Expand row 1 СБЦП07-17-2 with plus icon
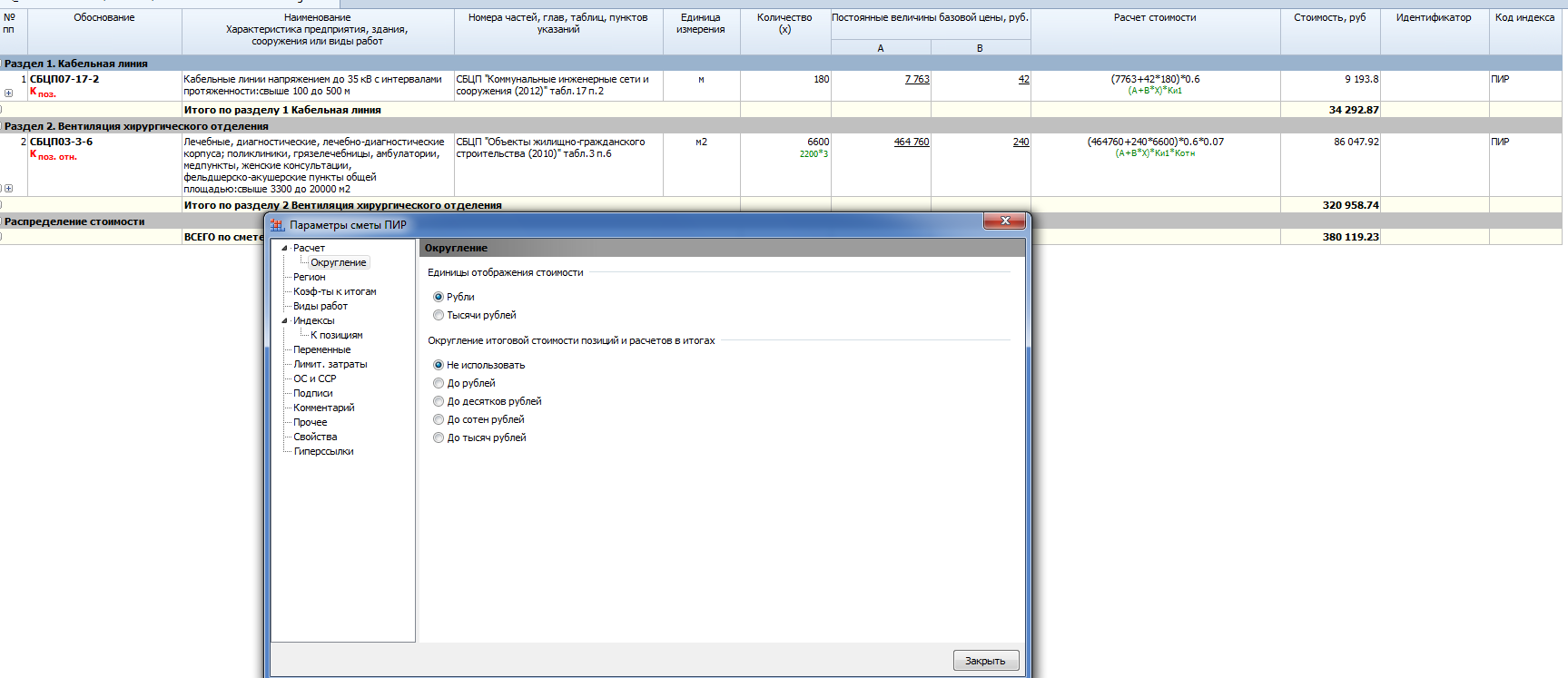Viewport: 1568px width, 678px height. click(8, 93)
